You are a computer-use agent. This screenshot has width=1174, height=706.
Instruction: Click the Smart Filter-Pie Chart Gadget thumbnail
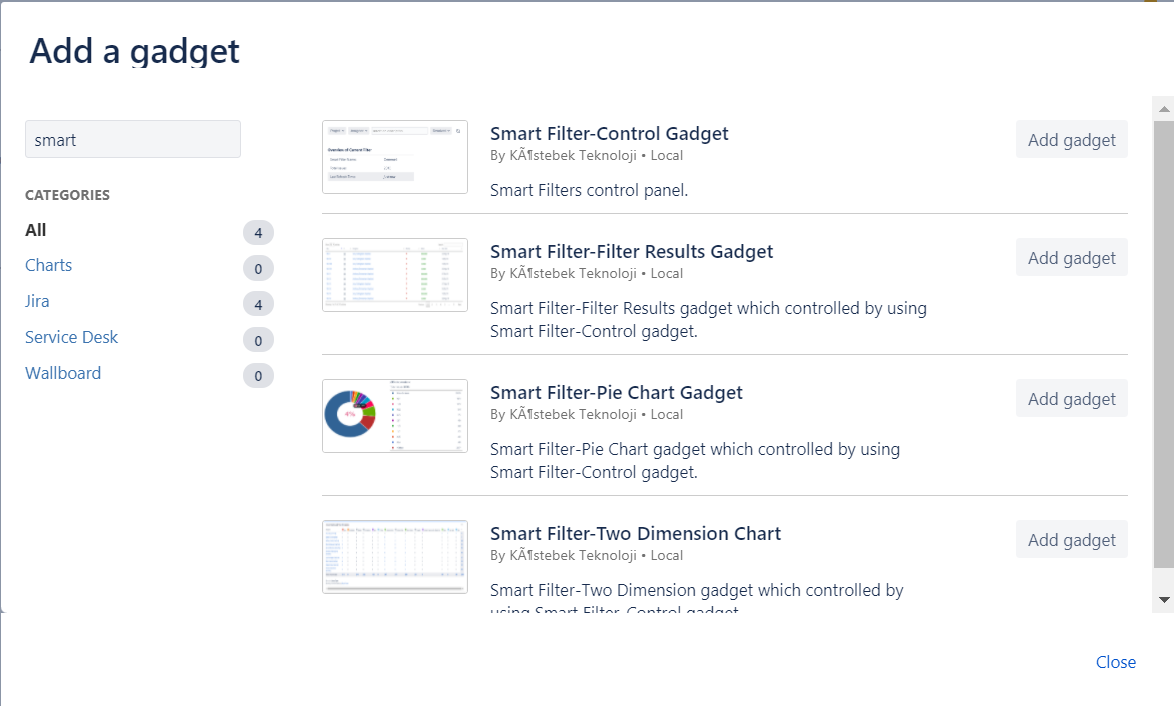point(395,416)
